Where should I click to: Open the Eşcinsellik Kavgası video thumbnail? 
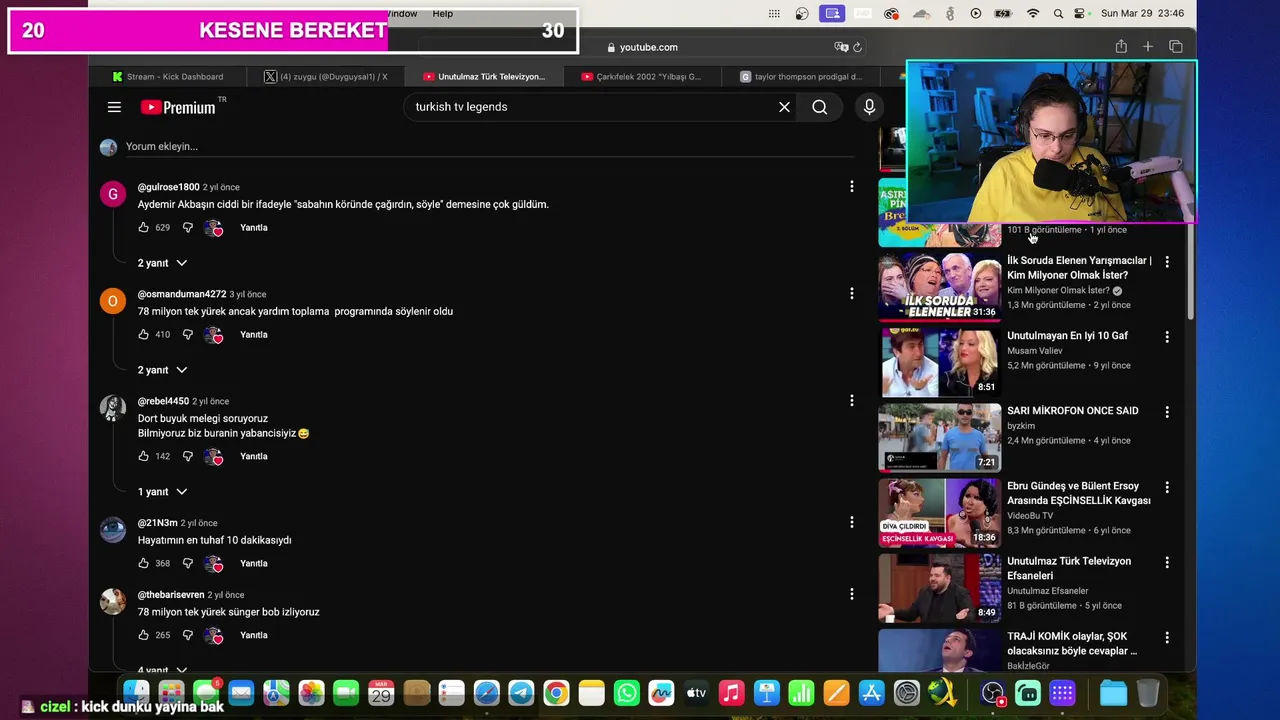[x=939, y=512]
